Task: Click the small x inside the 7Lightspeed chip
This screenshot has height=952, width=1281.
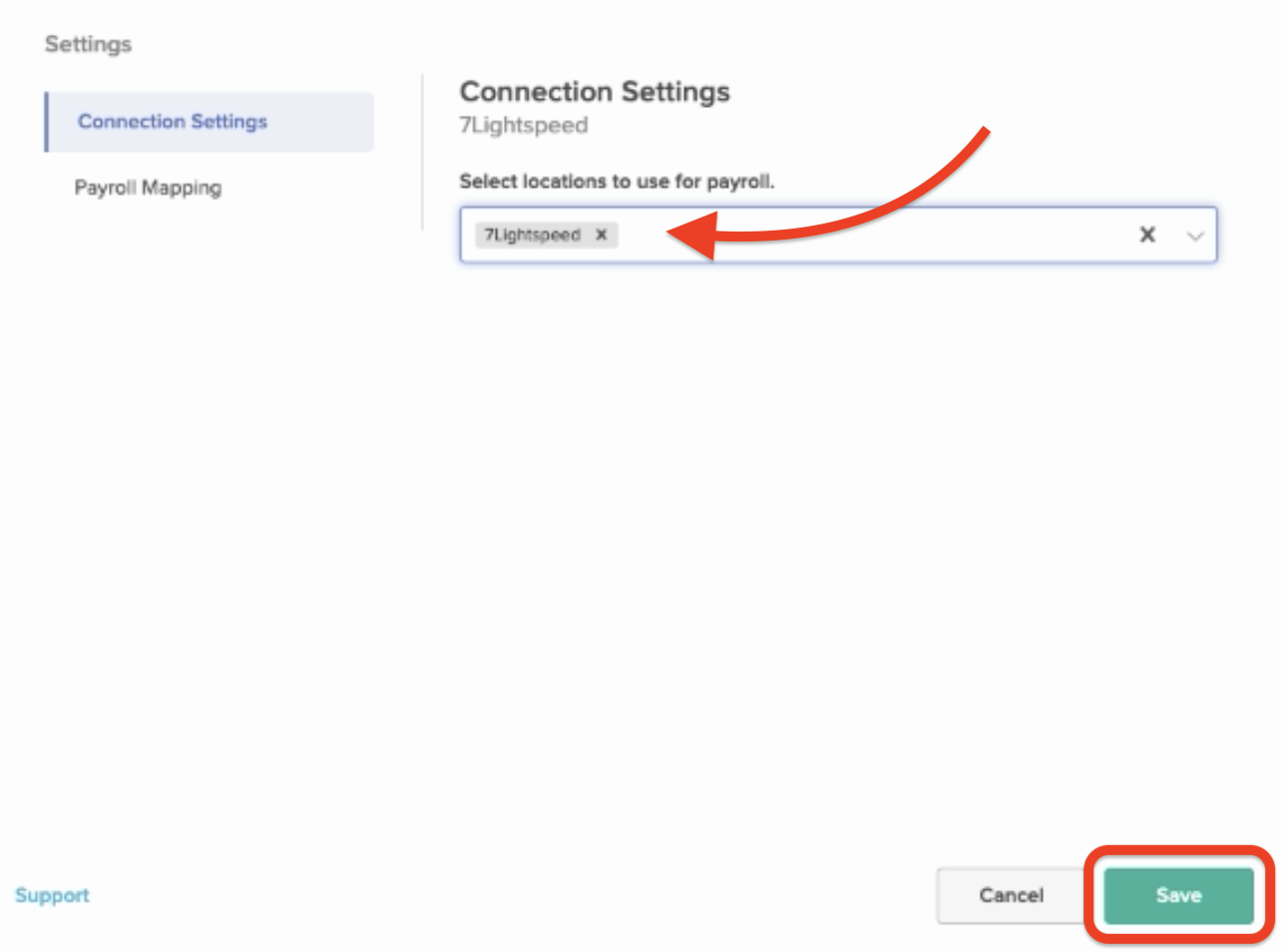Action: pos(602,235)
